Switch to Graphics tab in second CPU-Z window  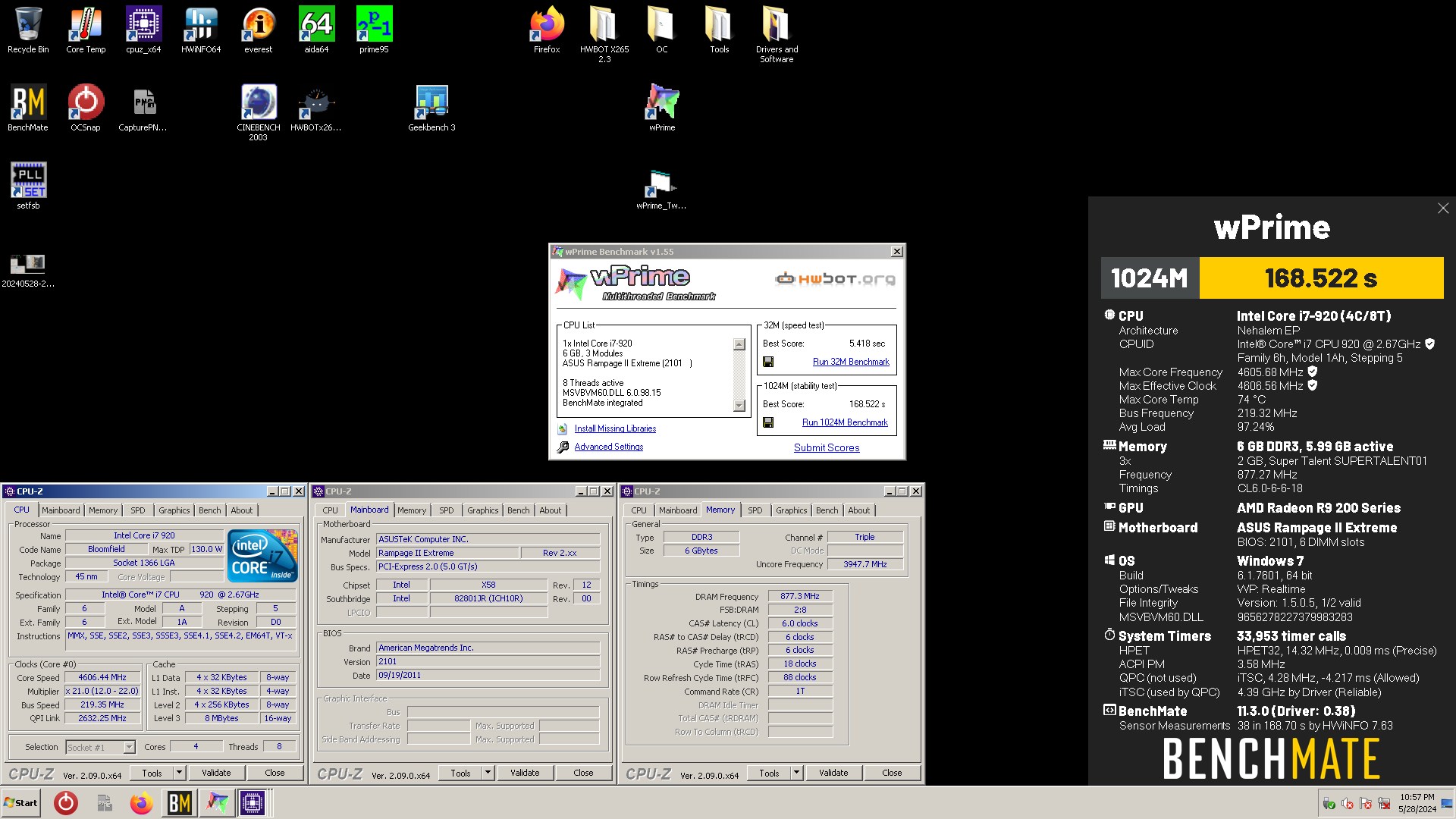click(483, 510)
